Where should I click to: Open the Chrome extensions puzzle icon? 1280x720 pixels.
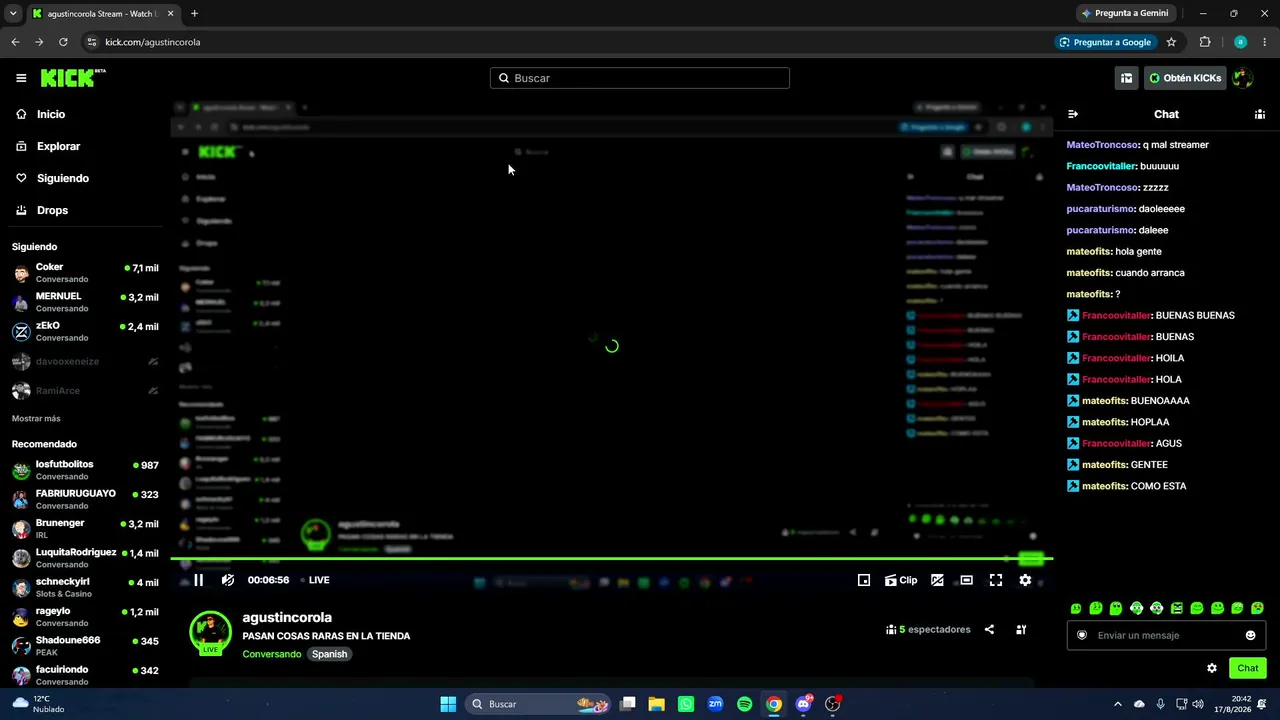point(1205,42)
